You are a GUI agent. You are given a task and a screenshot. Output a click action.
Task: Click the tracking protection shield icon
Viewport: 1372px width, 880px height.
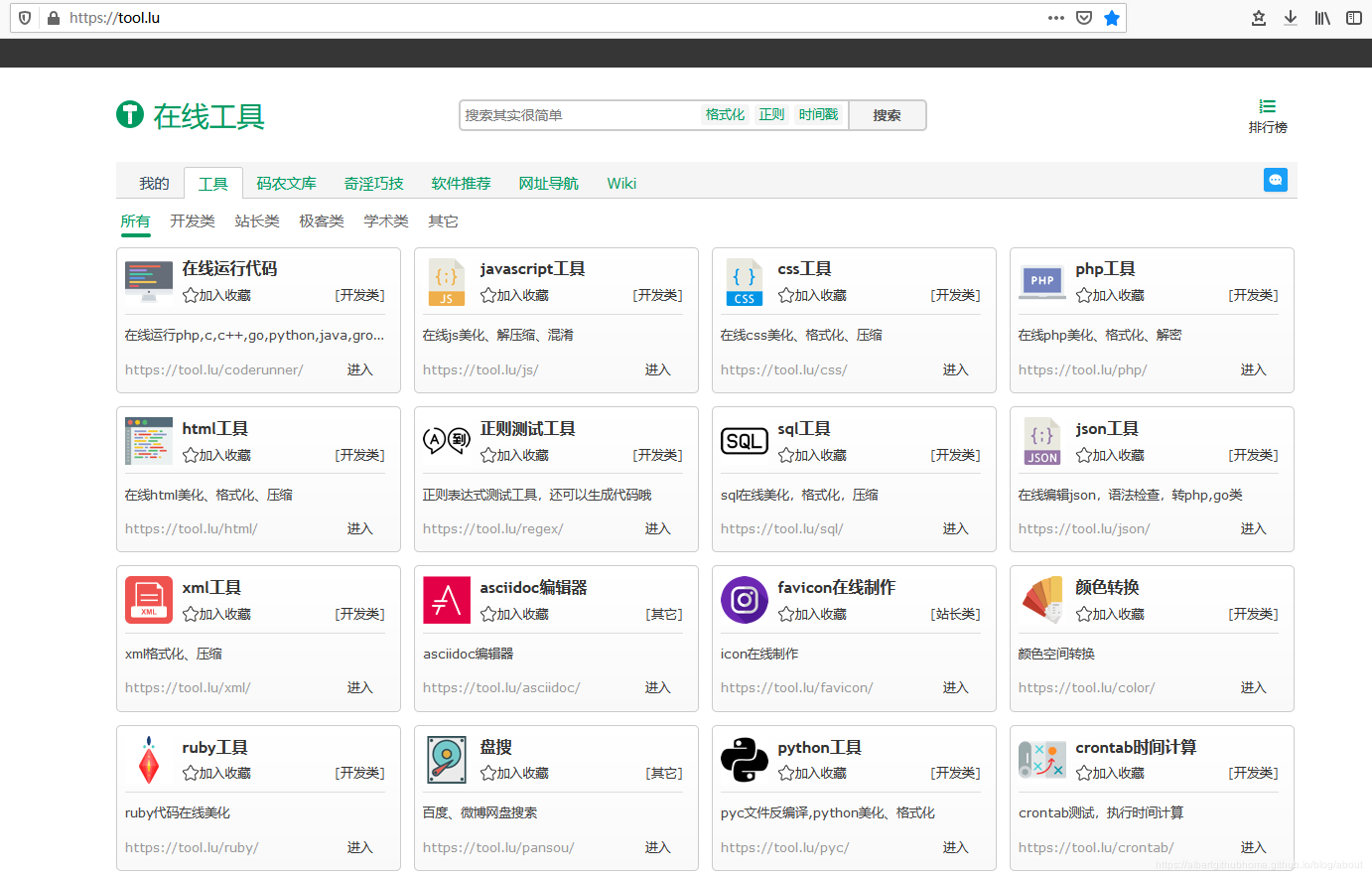[x=25, y=18]
